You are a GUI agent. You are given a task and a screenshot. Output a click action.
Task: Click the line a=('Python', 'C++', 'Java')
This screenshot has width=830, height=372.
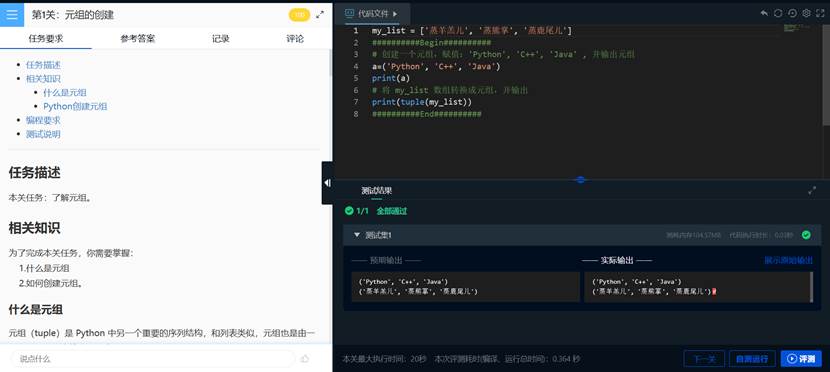436,67
